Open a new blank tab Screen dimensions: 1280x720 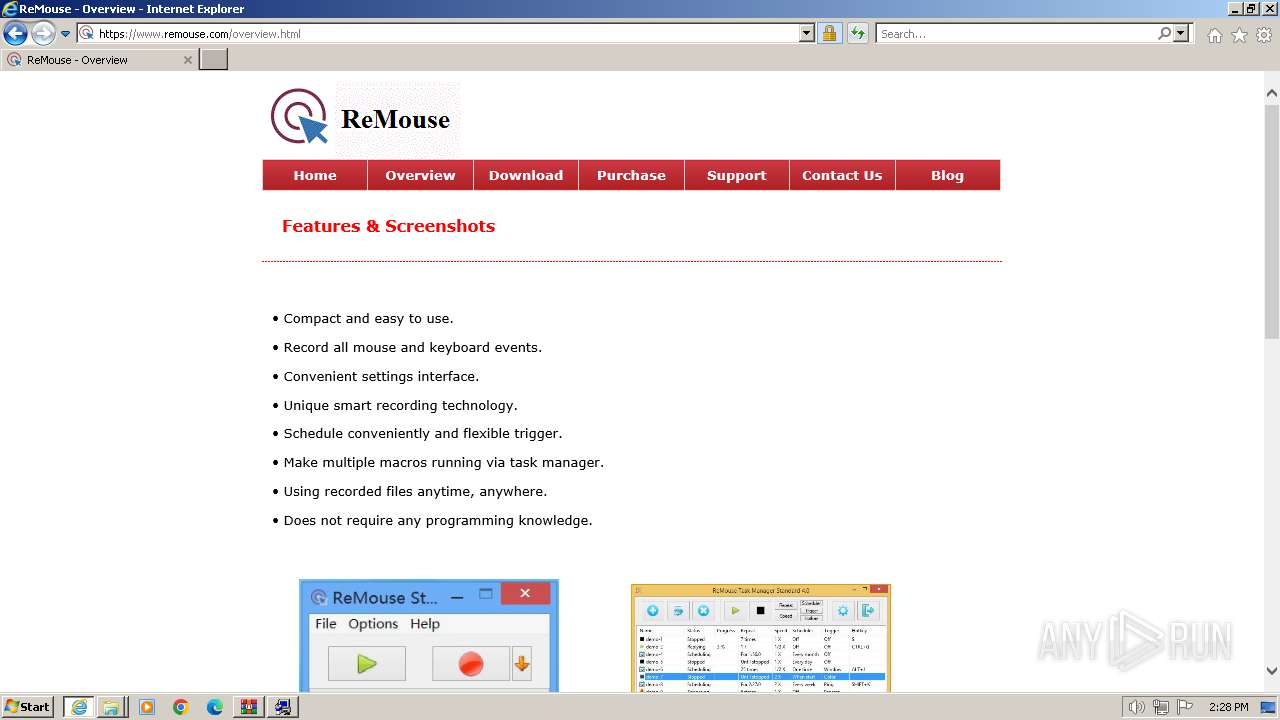point(214,59)
